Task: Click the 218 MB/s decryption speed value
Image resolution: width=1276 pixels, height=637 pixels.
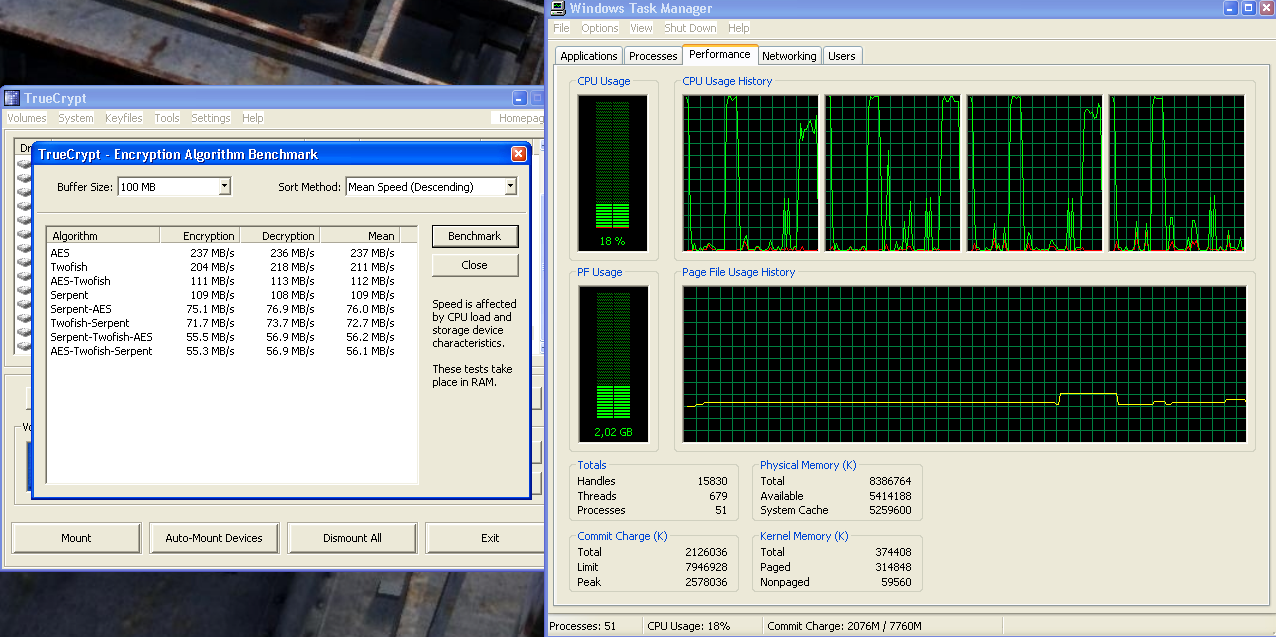Action: click(292, 267)
